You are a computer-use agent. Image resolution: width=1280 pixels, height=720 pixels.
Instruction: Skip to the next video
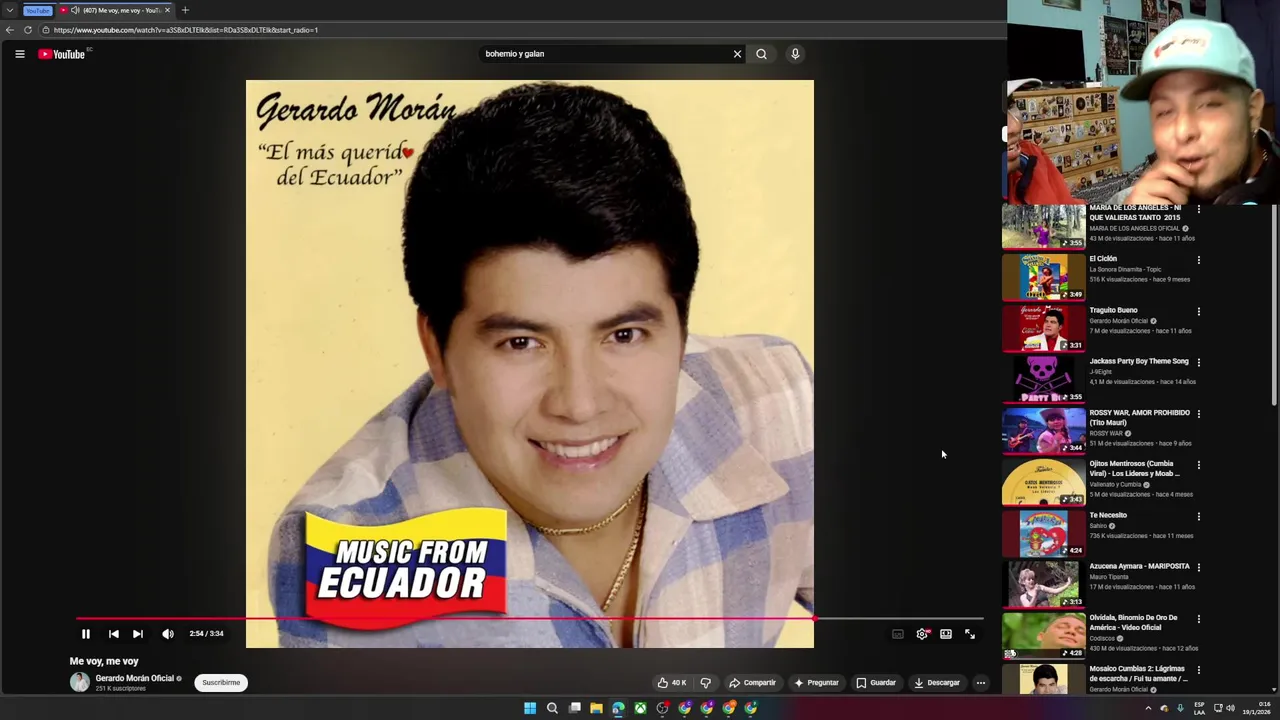[138, 634]
